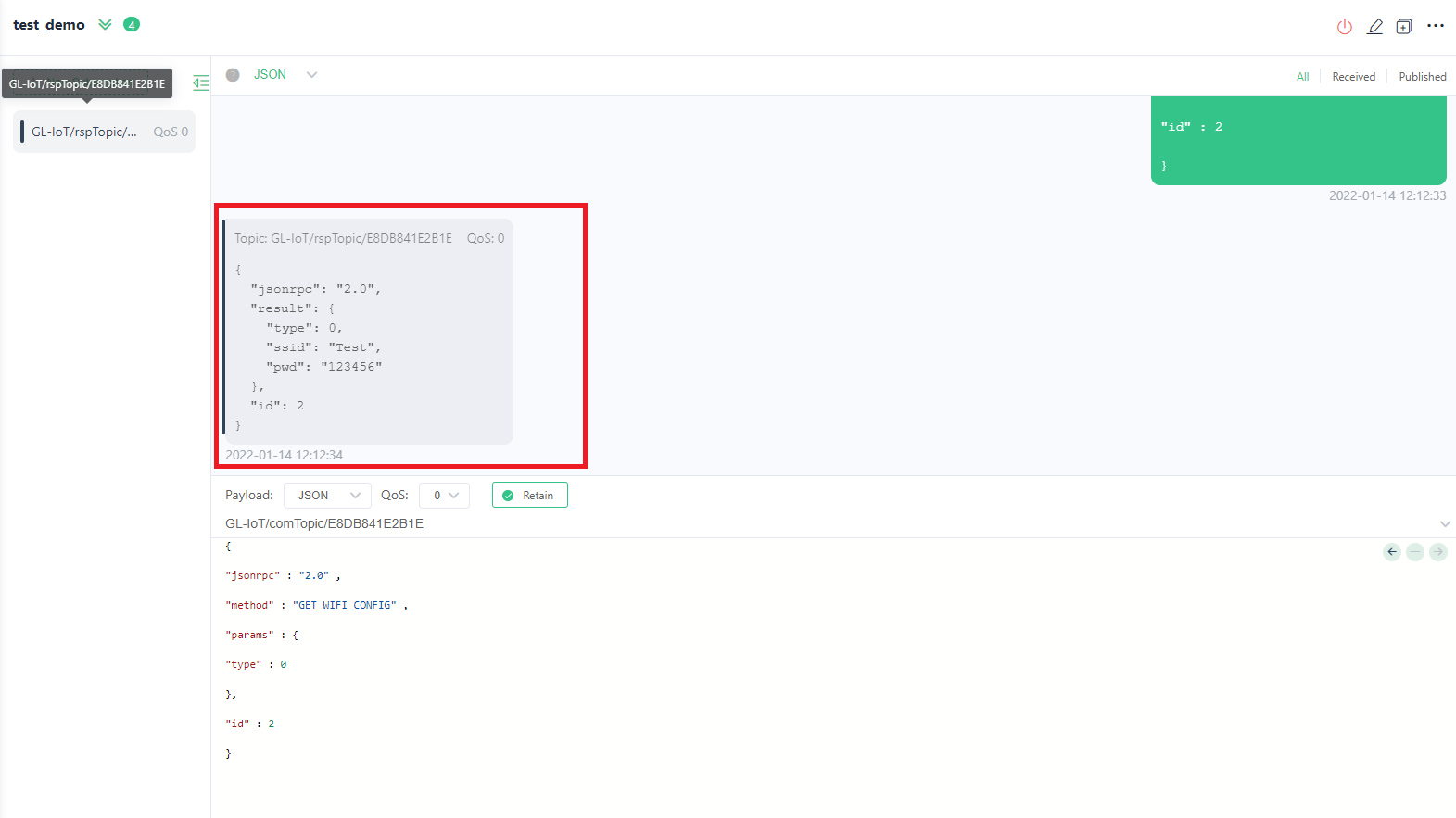Click the gray circle icon beside JSON
The image size is (1456, 818).
click(233, 75)
